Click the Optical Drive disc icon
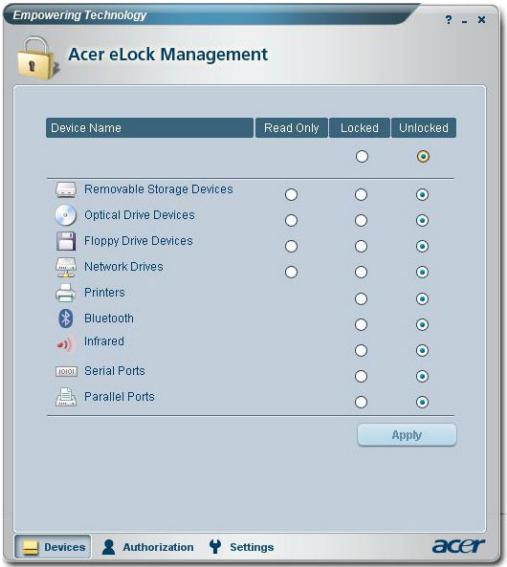The width and height of the screenshot is (507, 567). click(x=66, y=215)
